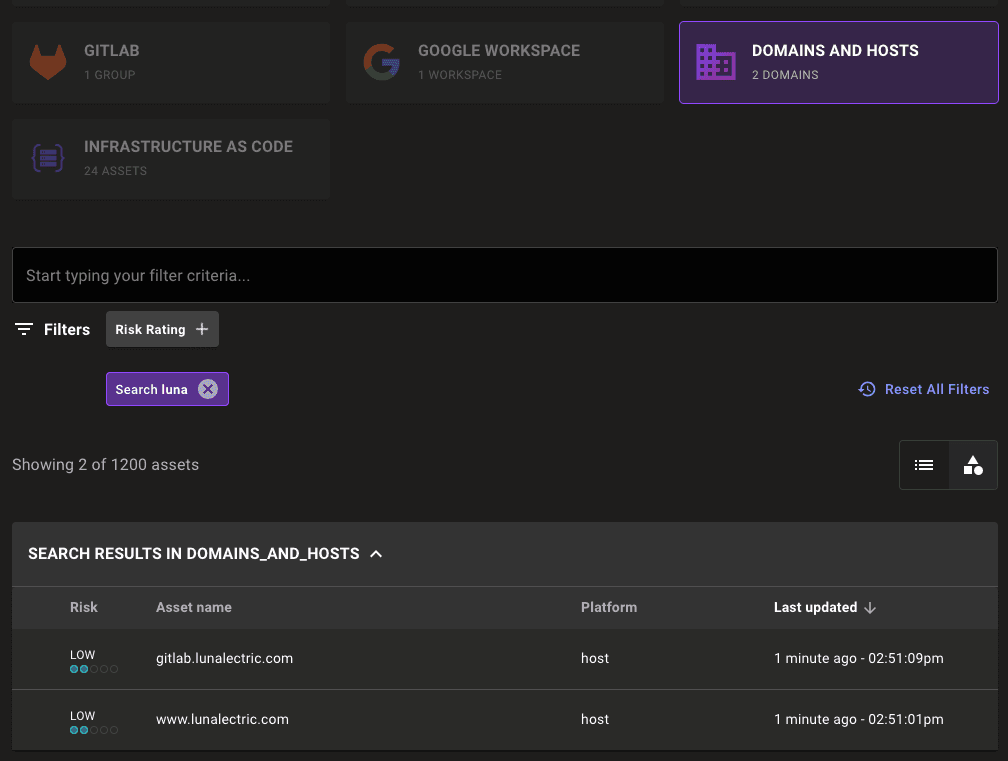Toggle the hierarchy view layout
This screenshot has width=1008, height=761.
click(x=972, y=465)
